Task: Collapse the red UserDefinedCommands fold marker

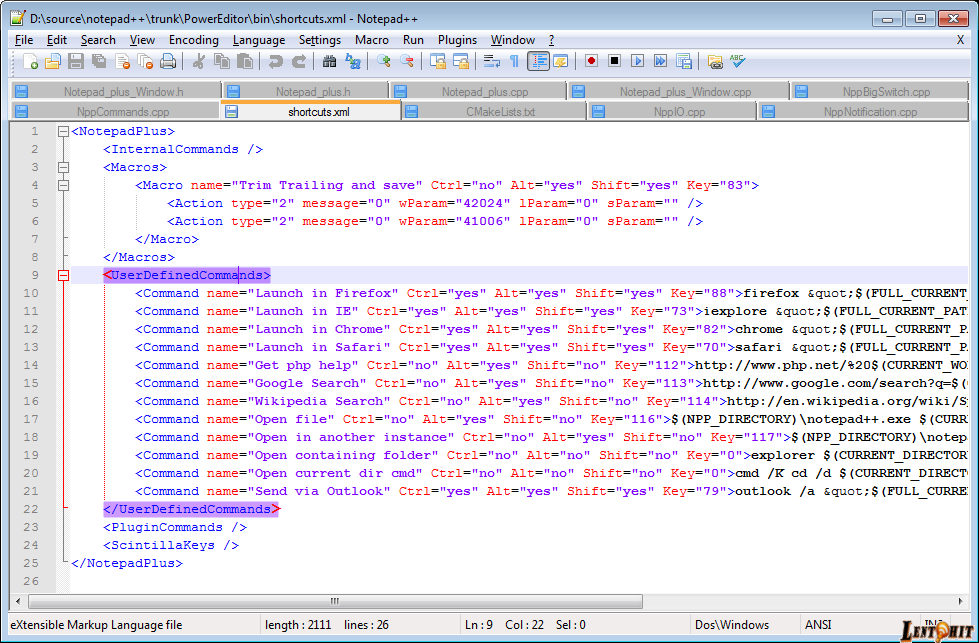Action: [63, 275]
